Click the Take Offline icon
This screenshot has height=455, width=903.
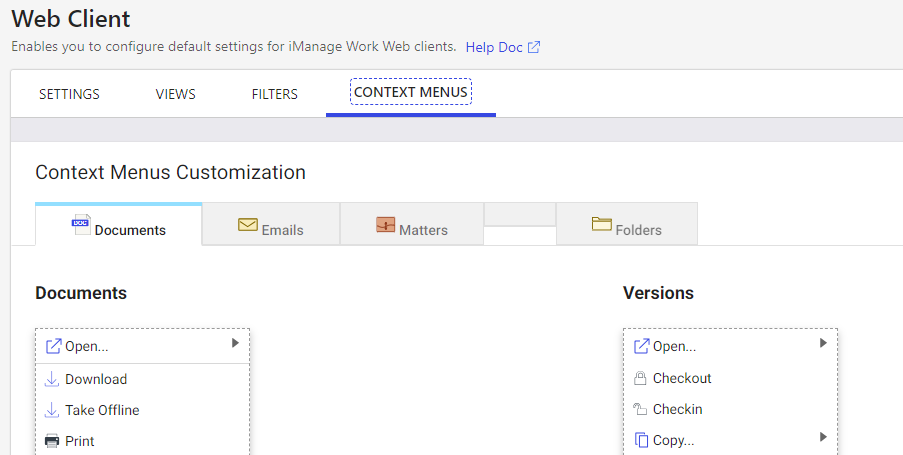point(52,410)
